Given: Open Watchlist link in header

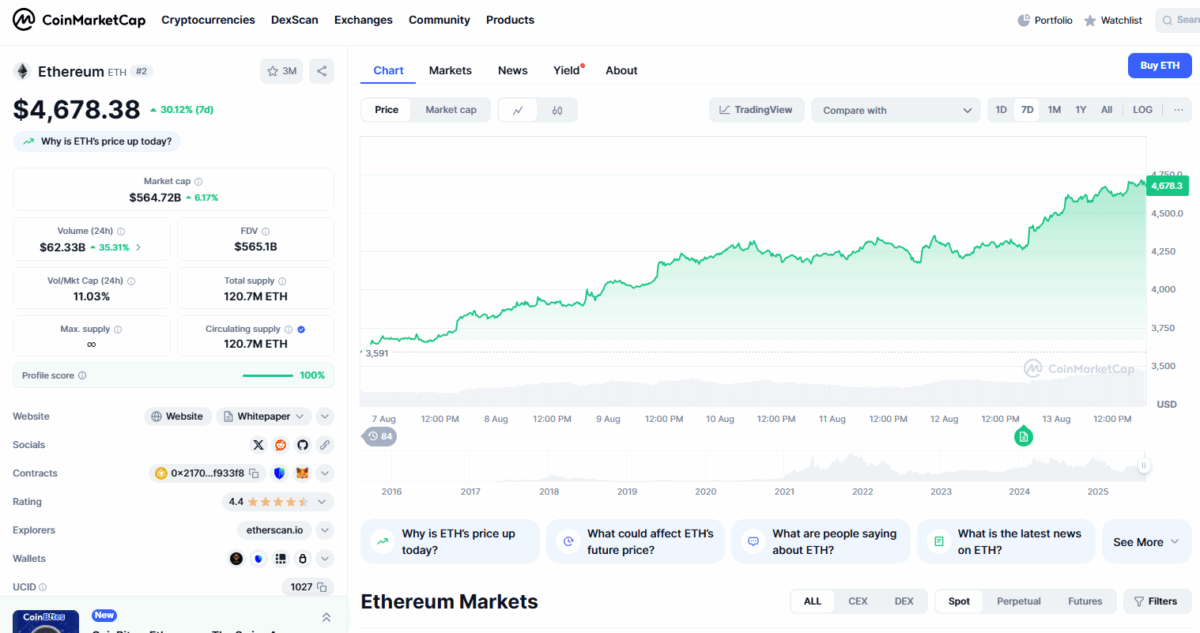Looking at the screenshot, I should (x=1113, y=20).
